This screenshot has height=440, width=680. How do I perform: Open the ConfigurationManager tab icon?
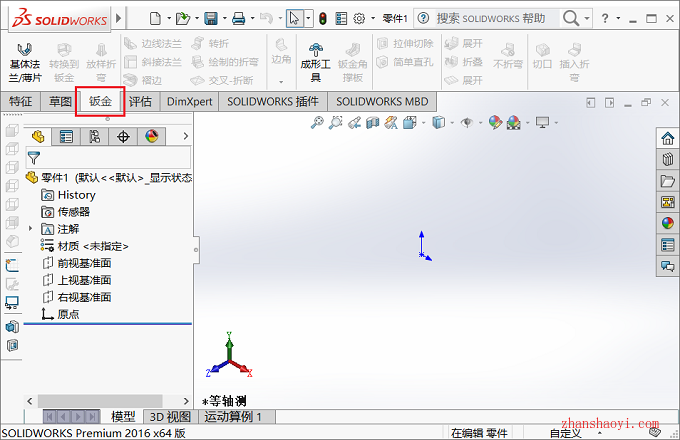point(95,137)
